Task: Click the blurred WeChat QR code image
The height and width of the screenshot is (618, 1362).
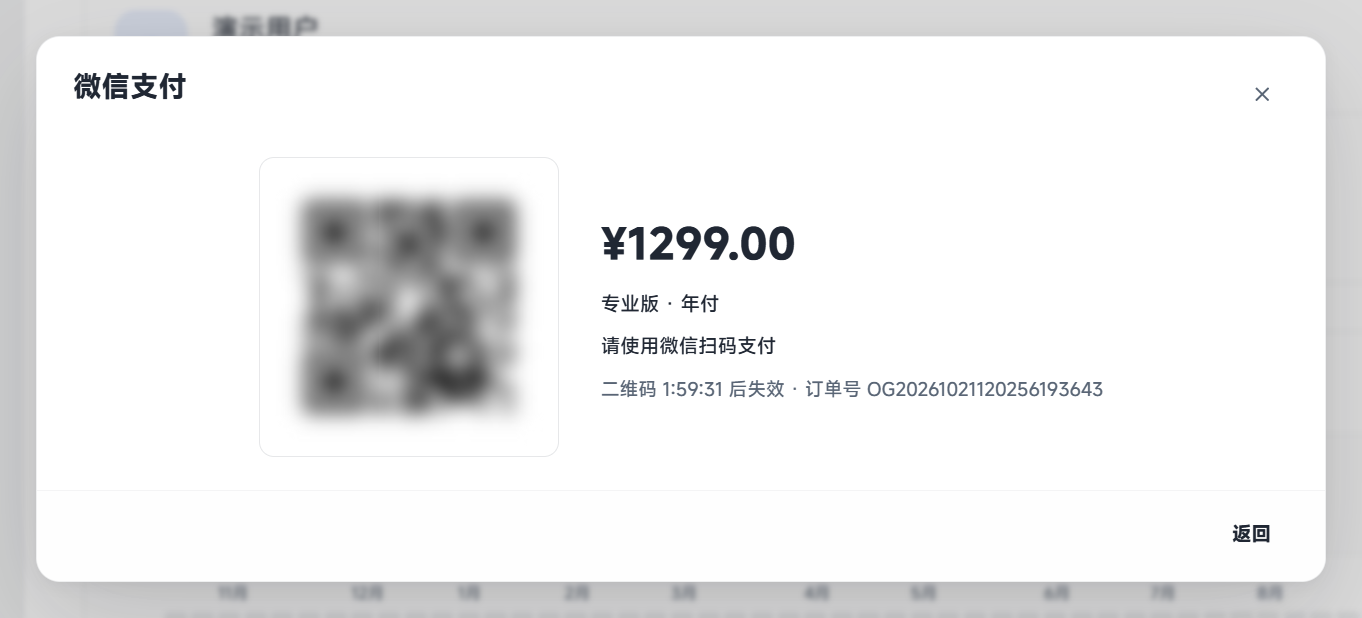Action: (x=409, y=307)
